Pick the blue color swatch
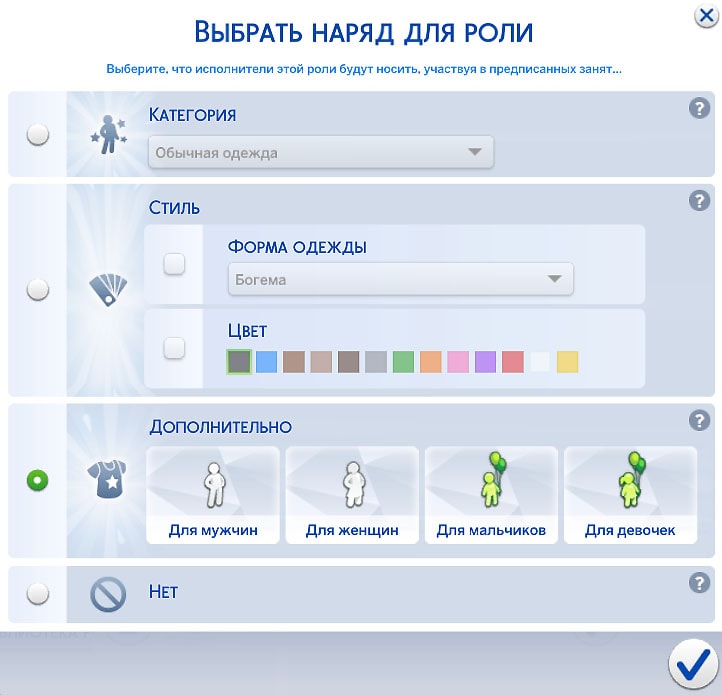Screen dimensions: 722x695 click(266, 361)
